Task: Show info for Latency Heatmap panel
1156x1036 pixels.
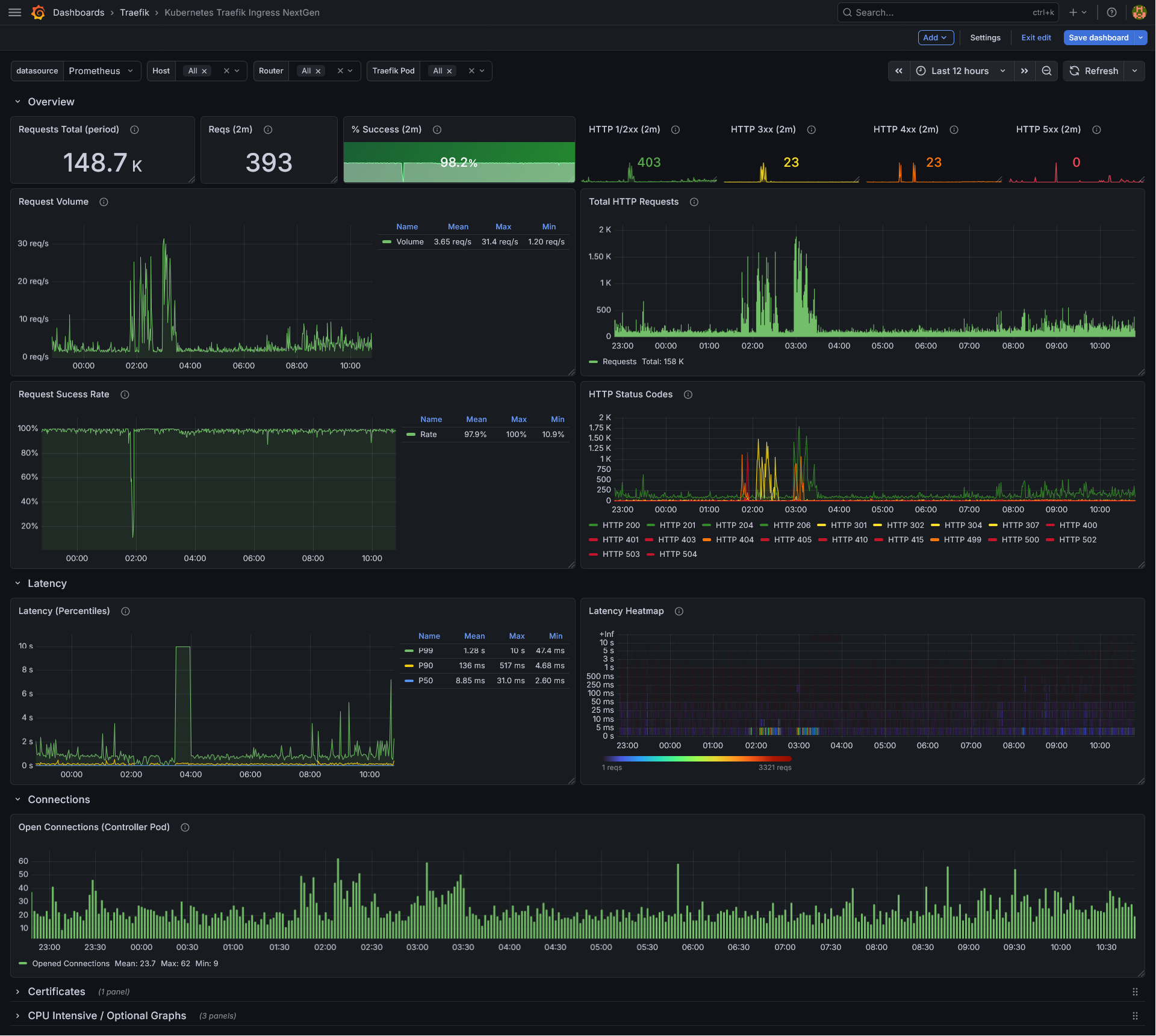Action: click(679, 612)
